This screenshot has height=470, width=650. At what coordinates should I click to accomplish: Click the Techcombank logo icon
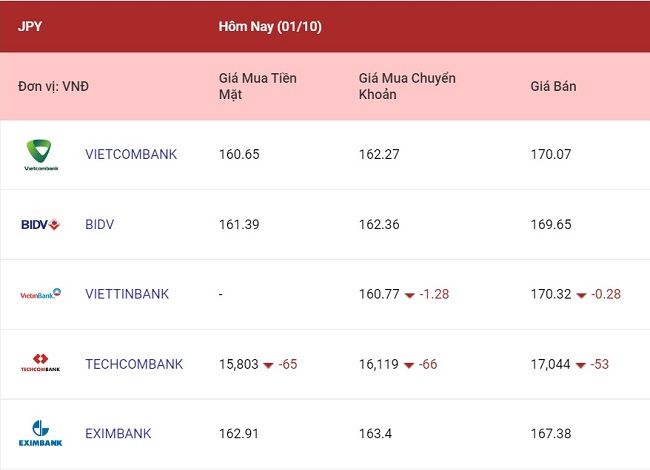point(41,363)
